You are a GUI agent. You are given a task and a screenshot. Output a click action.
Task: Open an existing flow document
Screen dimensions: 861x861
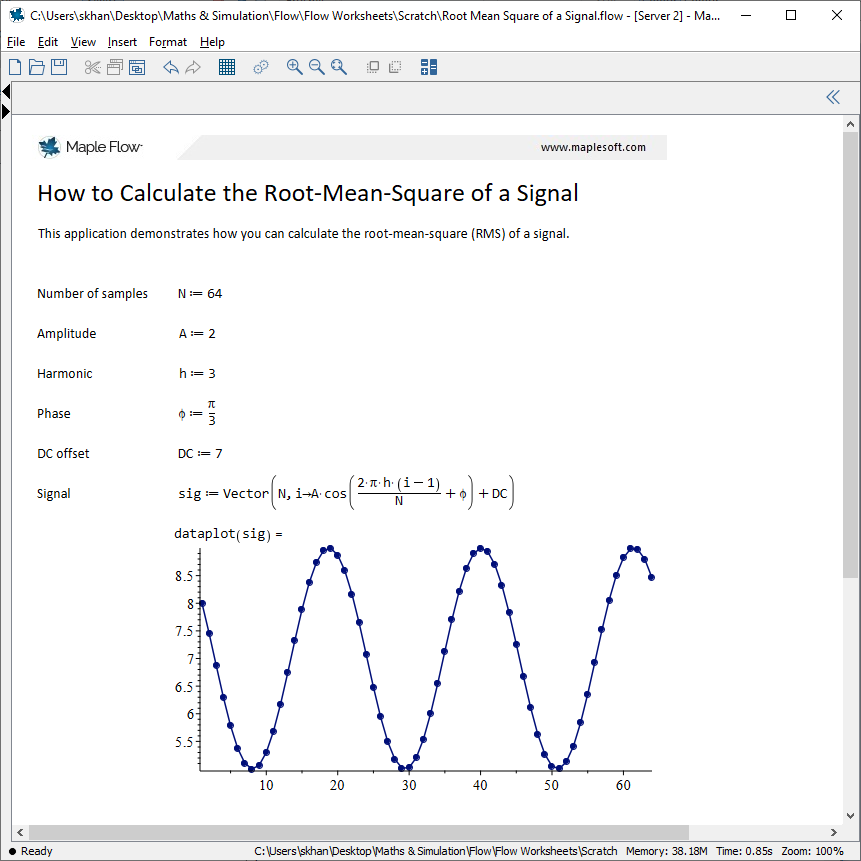36,67
